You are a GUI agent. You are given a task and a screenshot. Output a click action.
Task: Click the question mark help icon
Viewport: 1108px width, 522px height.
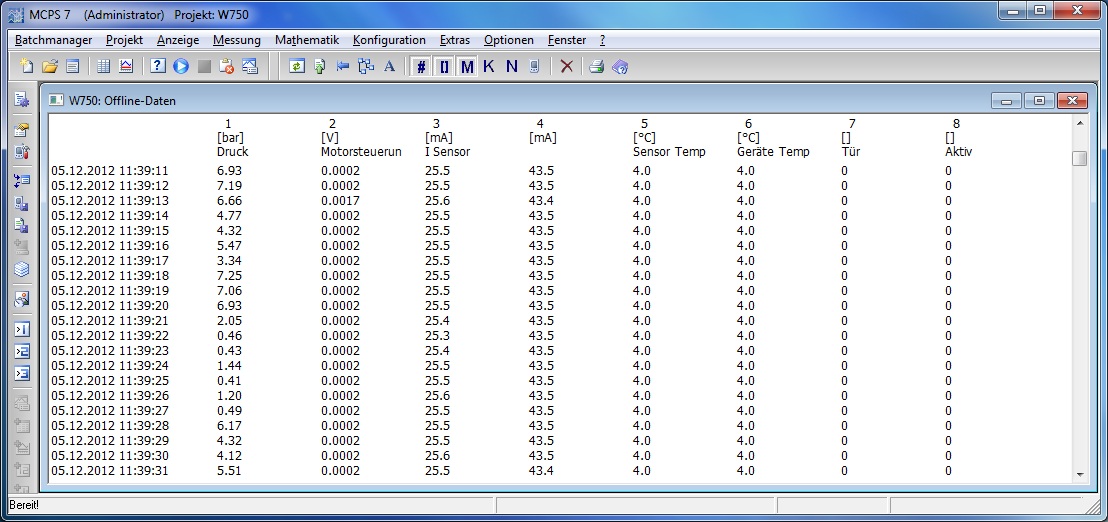pyautogui.click(x=158, y=67)
